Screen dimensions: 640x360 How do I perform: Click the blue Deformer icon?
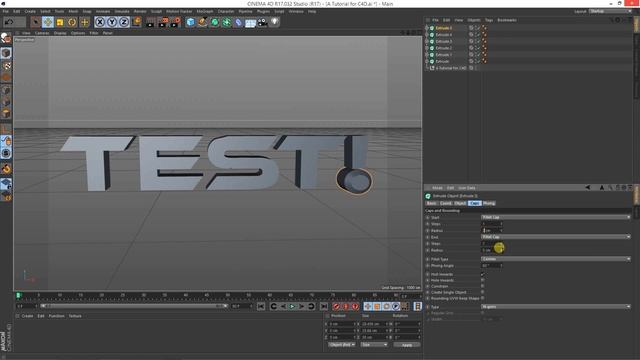point(238,22)
